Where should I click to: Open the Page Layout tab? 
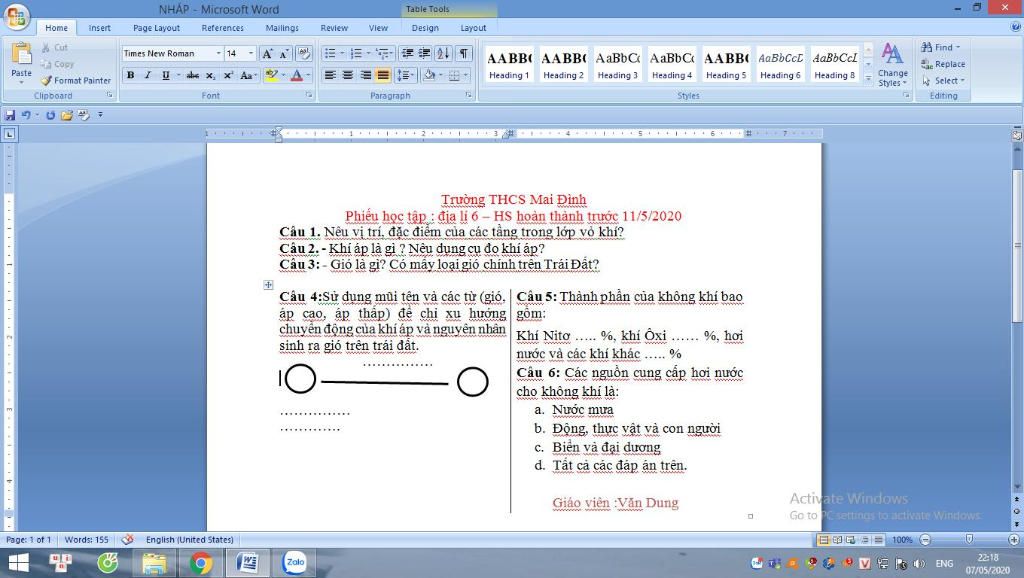156,28
